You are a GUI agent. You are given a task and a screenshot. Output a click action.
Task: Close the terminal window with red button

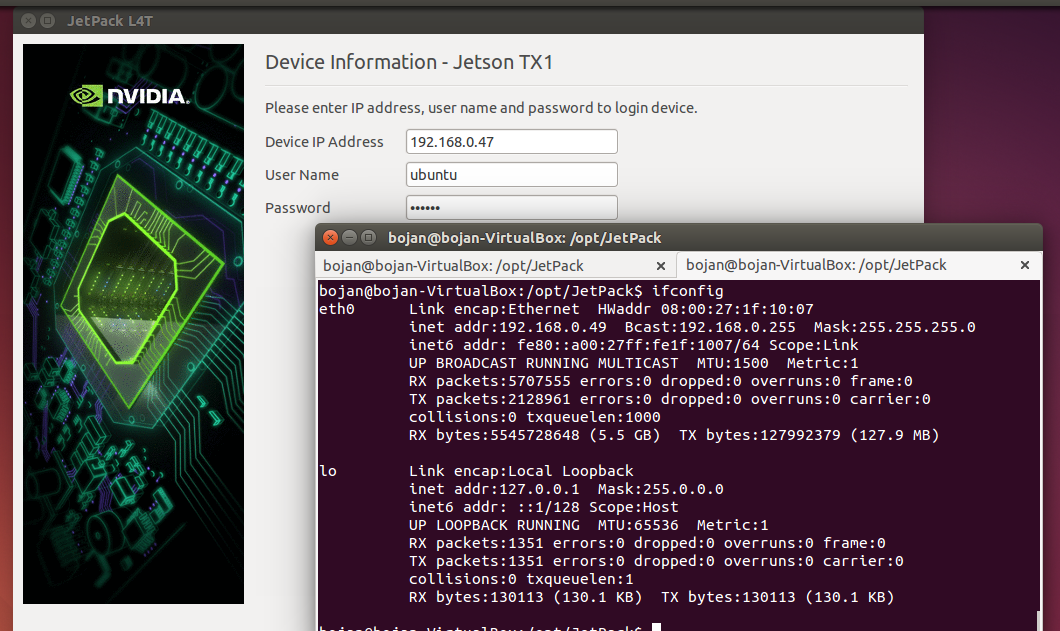pos(330,237)
